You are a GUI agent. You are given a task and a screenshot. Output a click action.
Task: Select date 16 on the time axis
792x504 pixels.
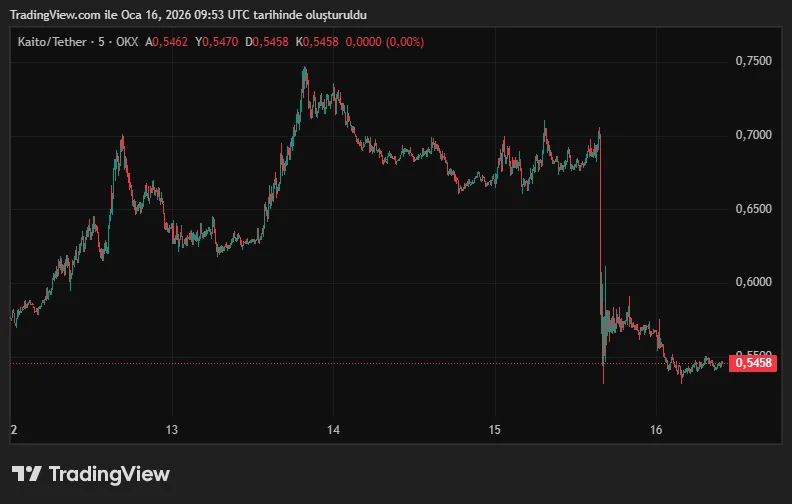(655, 430)
